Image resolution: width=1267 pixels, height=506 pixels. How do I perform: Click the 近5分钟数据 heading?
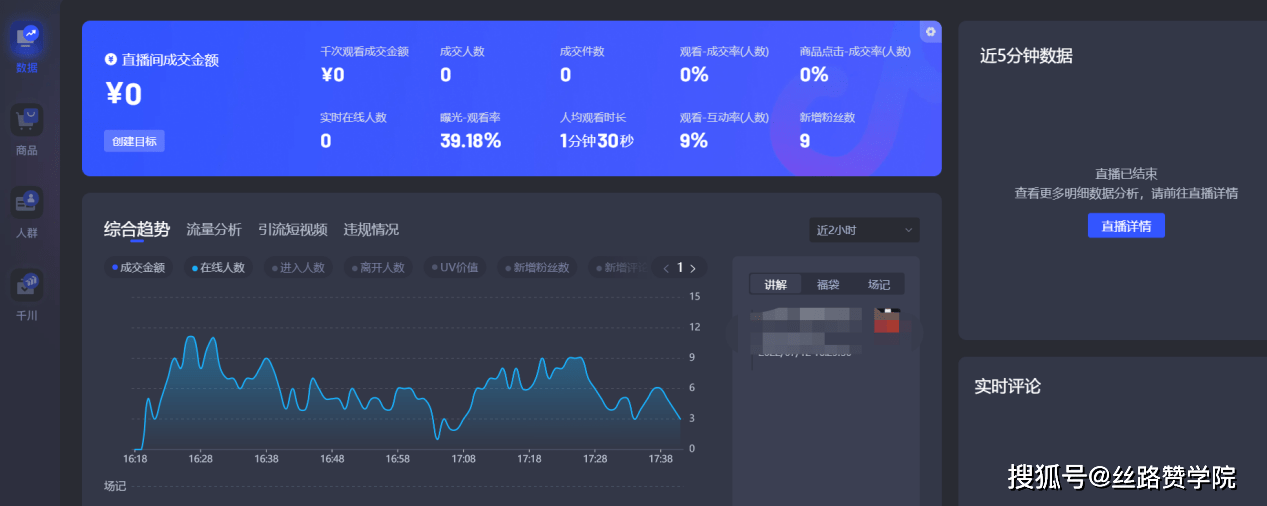1026,56
